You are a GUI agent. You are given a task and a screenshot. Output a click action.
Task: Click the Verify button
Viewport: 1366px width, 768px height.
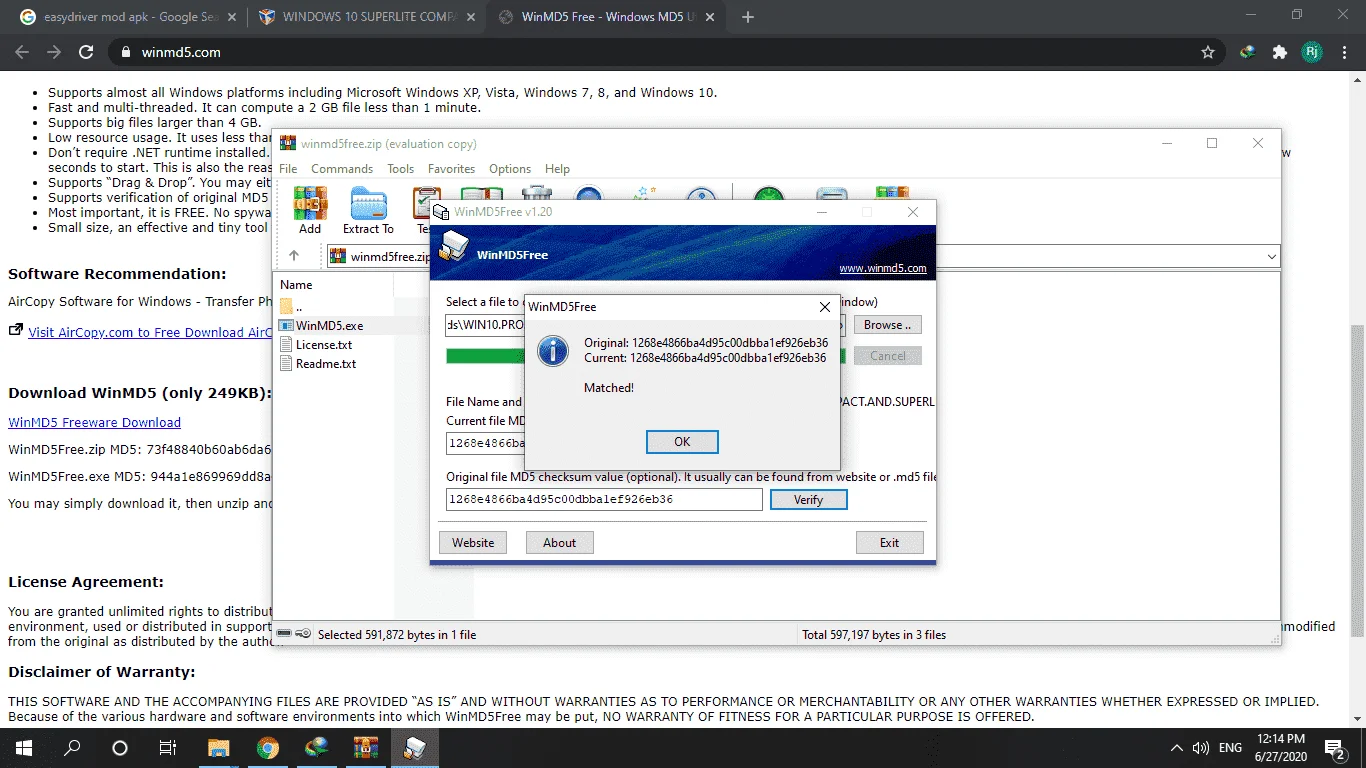(x=808, y=499)
